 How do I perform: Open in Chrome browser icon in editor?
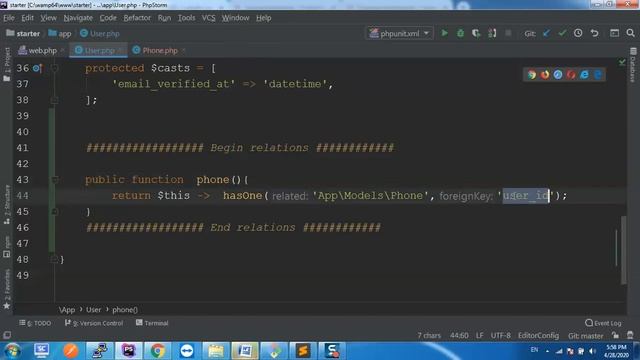point(531,75)
